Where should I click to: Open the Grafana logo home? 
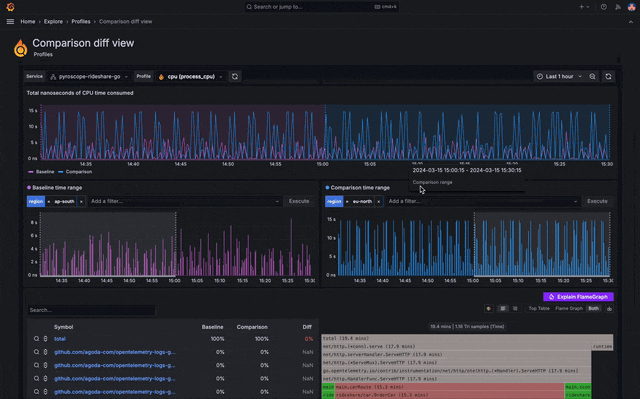[11, 7]
